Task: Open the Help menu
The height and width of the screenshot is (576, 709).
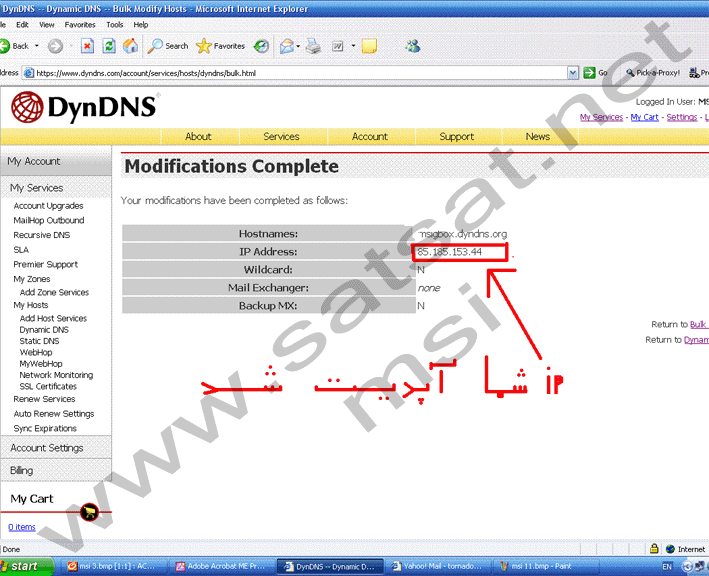Action: (x=141, y=25)
